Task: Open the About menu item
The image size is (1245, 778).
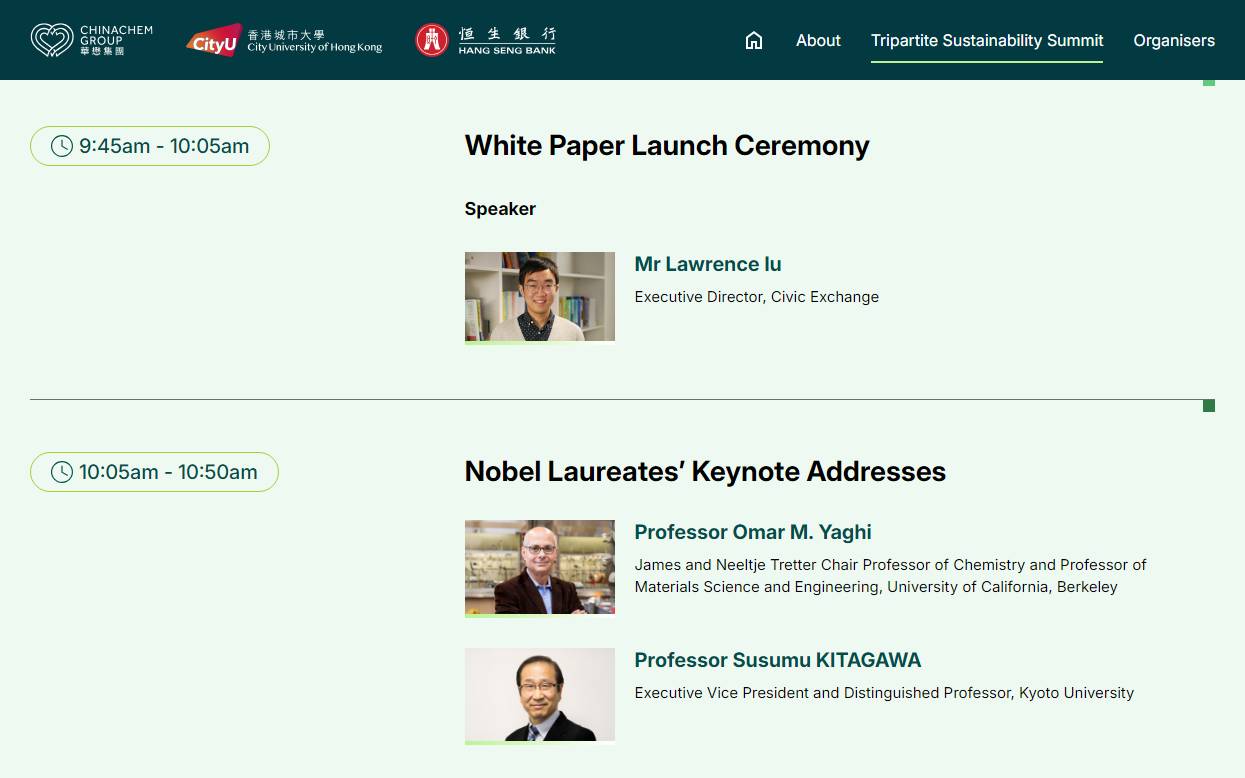Action: point(818,41)
